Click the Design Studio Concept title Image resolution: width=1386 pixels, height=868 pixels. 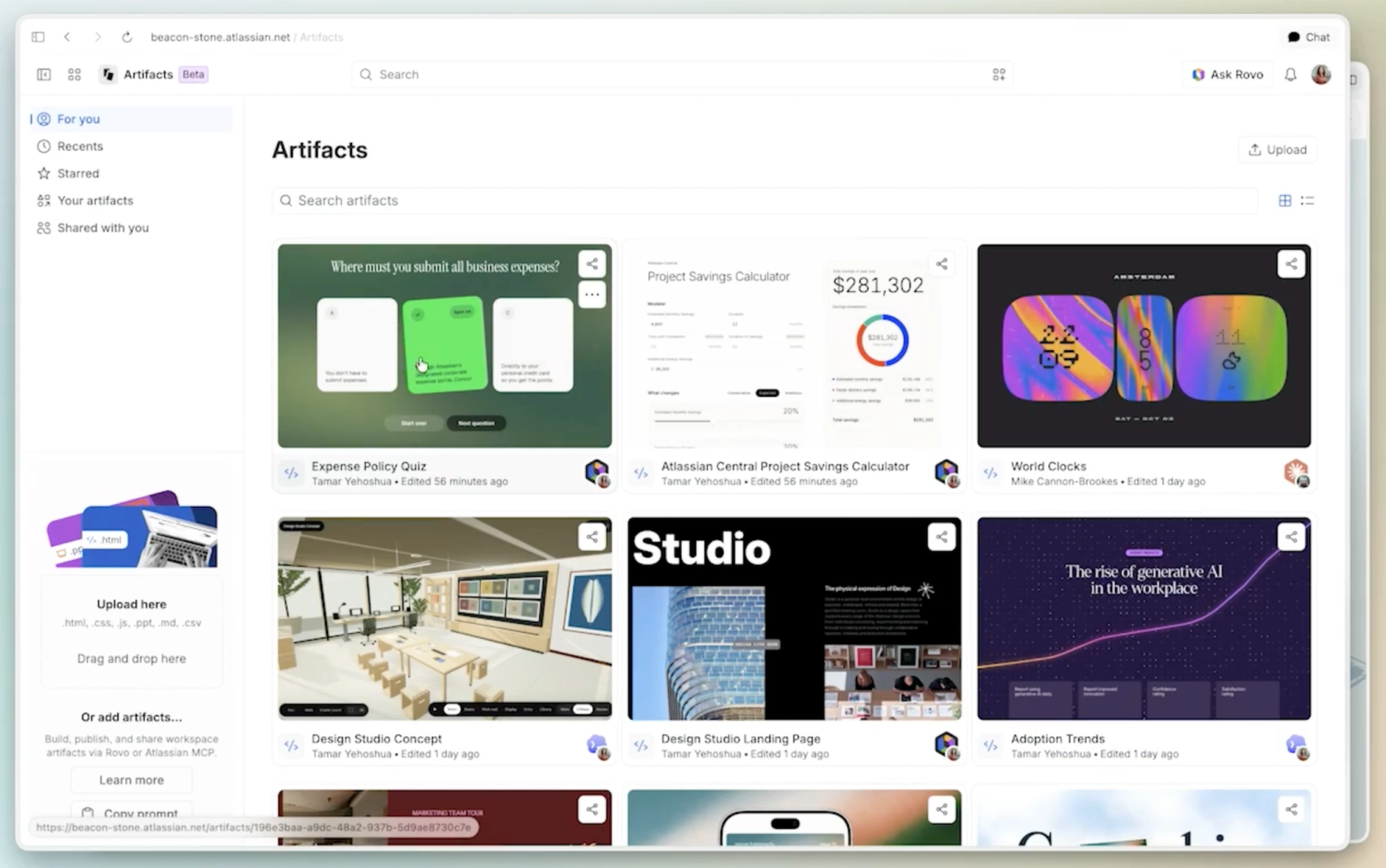(x=376, y=739)
